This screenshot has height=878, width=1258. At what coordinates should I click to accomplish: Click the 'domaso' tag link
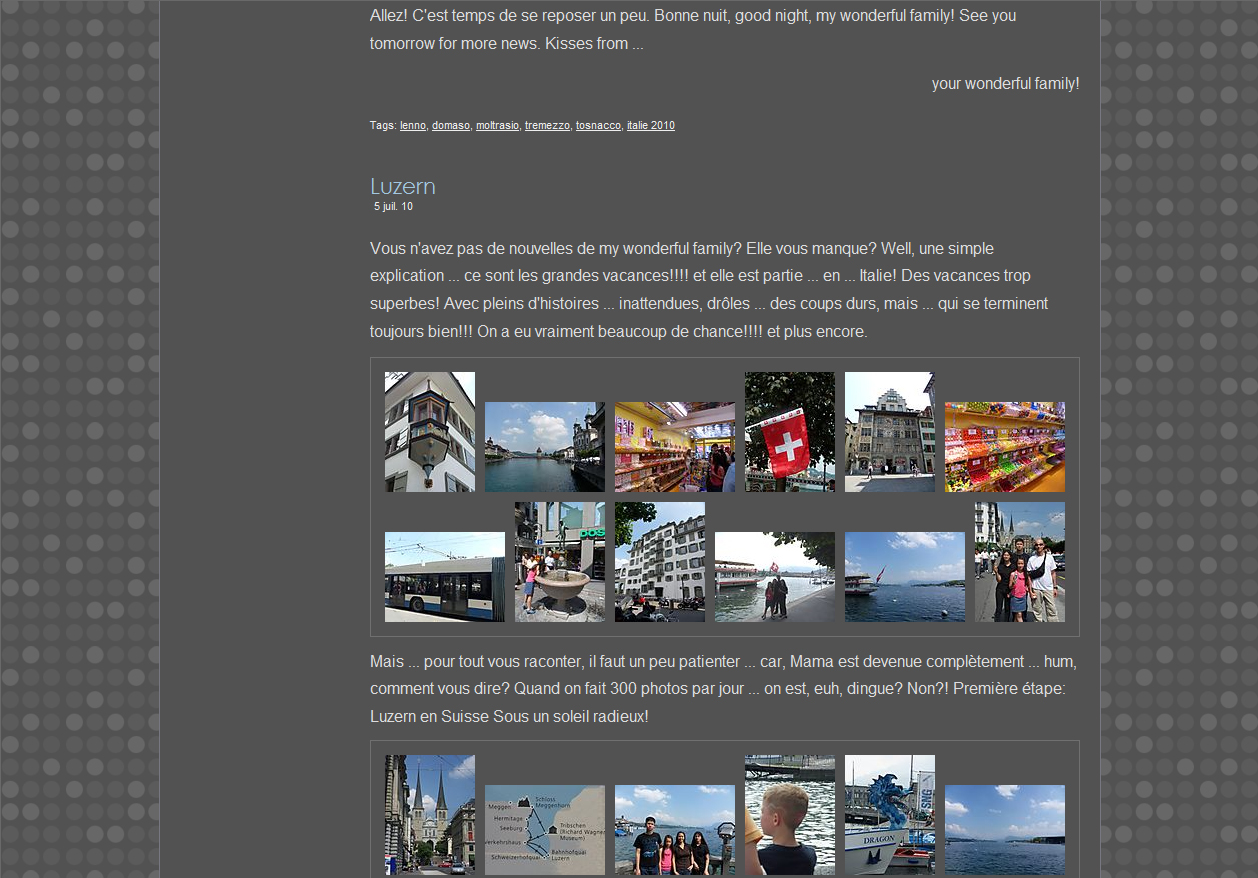[x=450, y=126]
